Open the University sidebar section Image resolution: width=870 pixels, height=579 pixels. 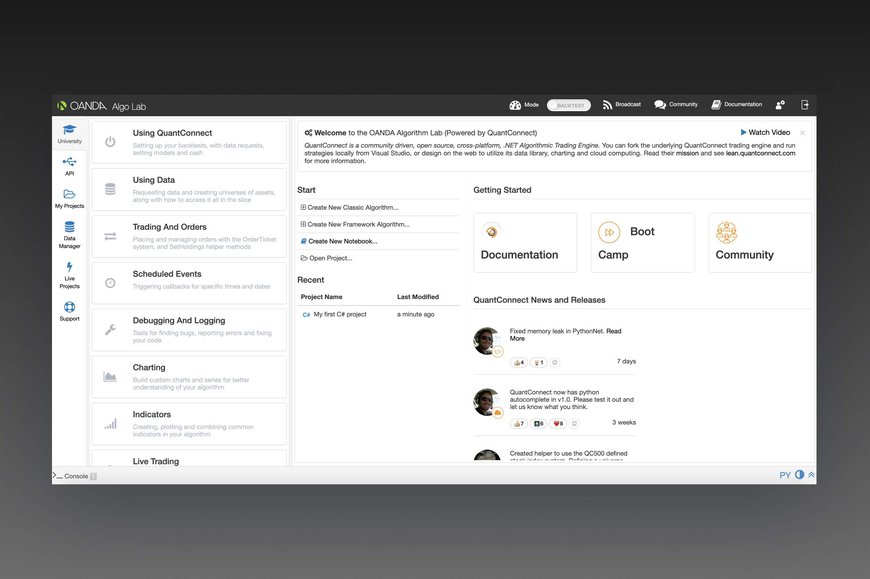(69, 133)
